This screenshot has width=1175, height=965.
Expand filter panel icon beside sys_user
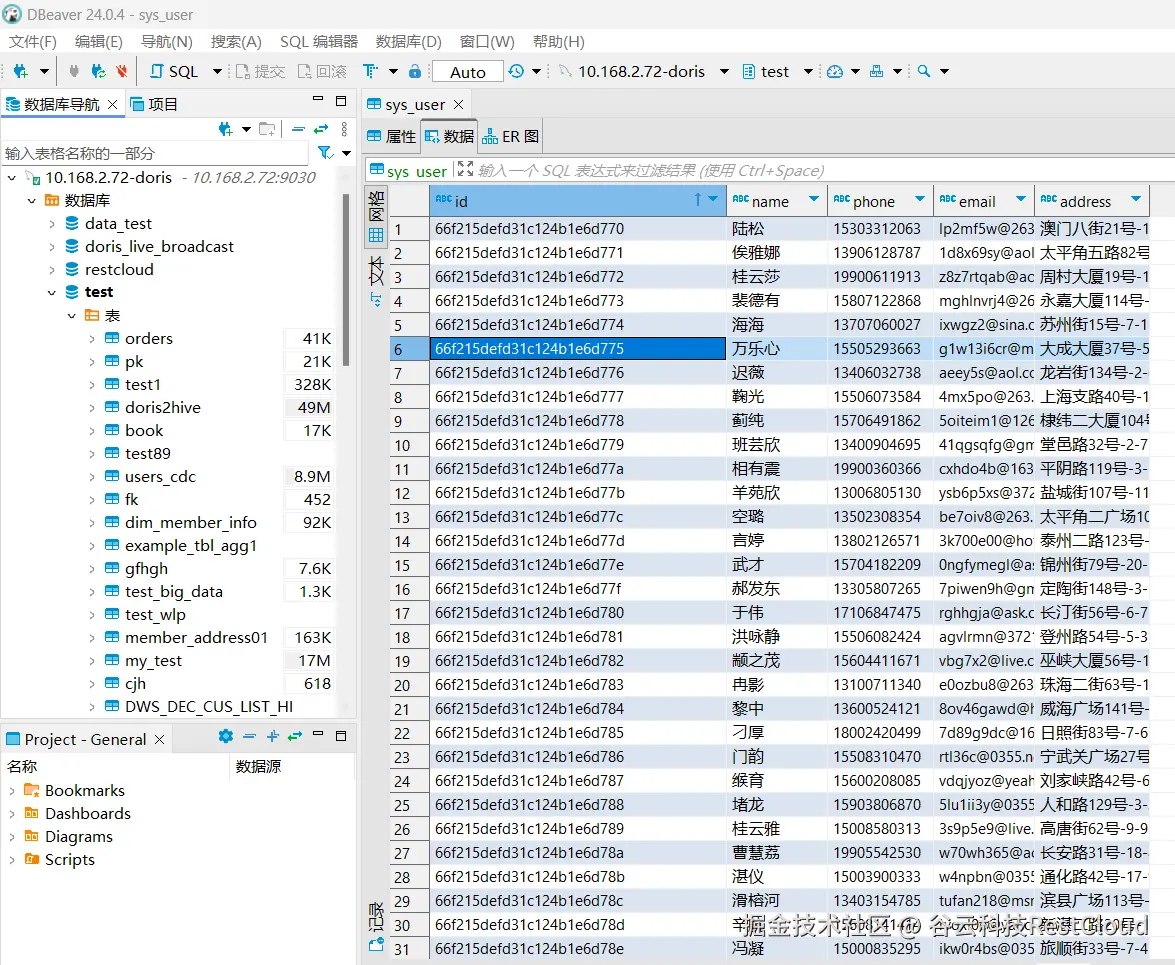(465, 170)
